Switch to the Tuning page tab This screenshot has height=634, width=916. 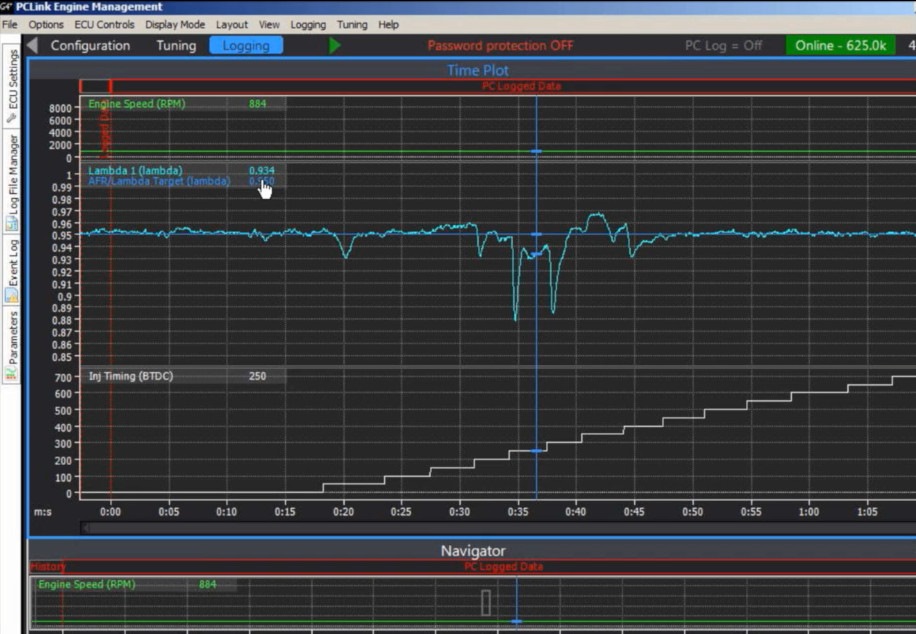pos(176,46)
